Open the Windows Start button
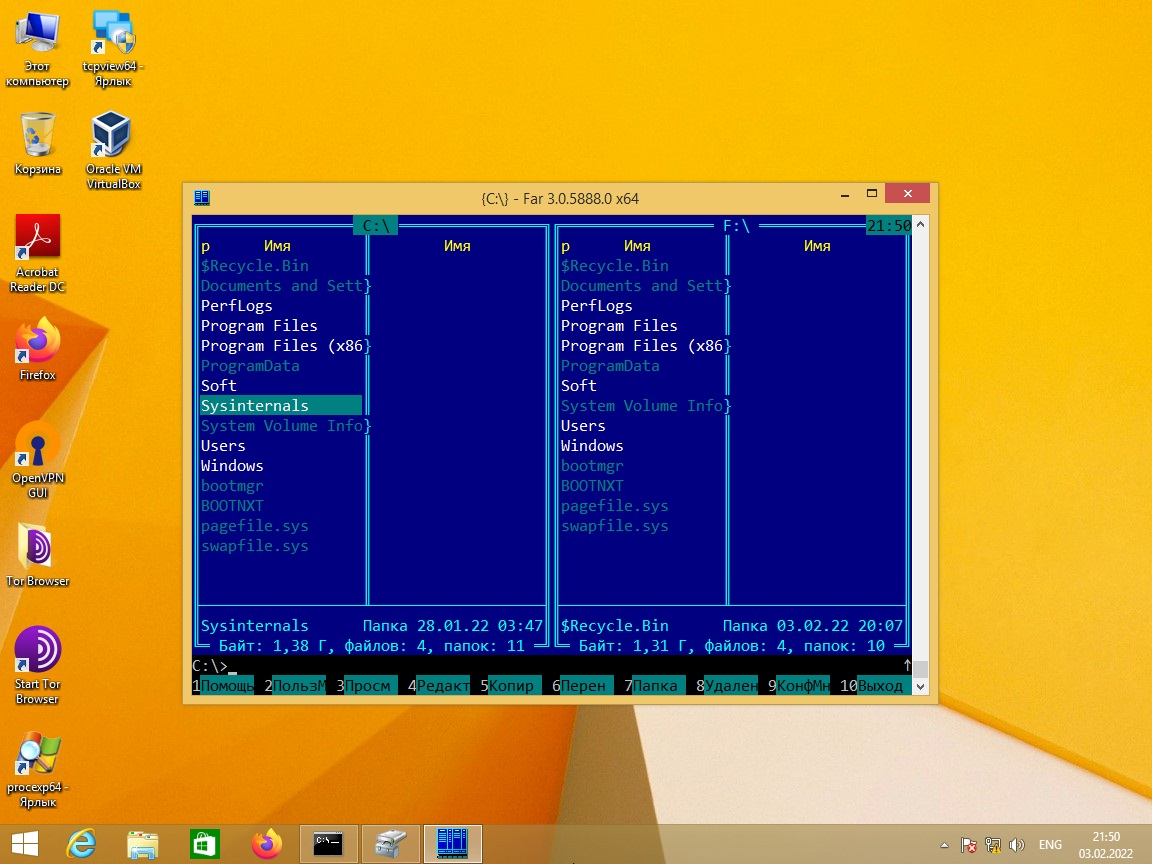 (x=24, y=844)
